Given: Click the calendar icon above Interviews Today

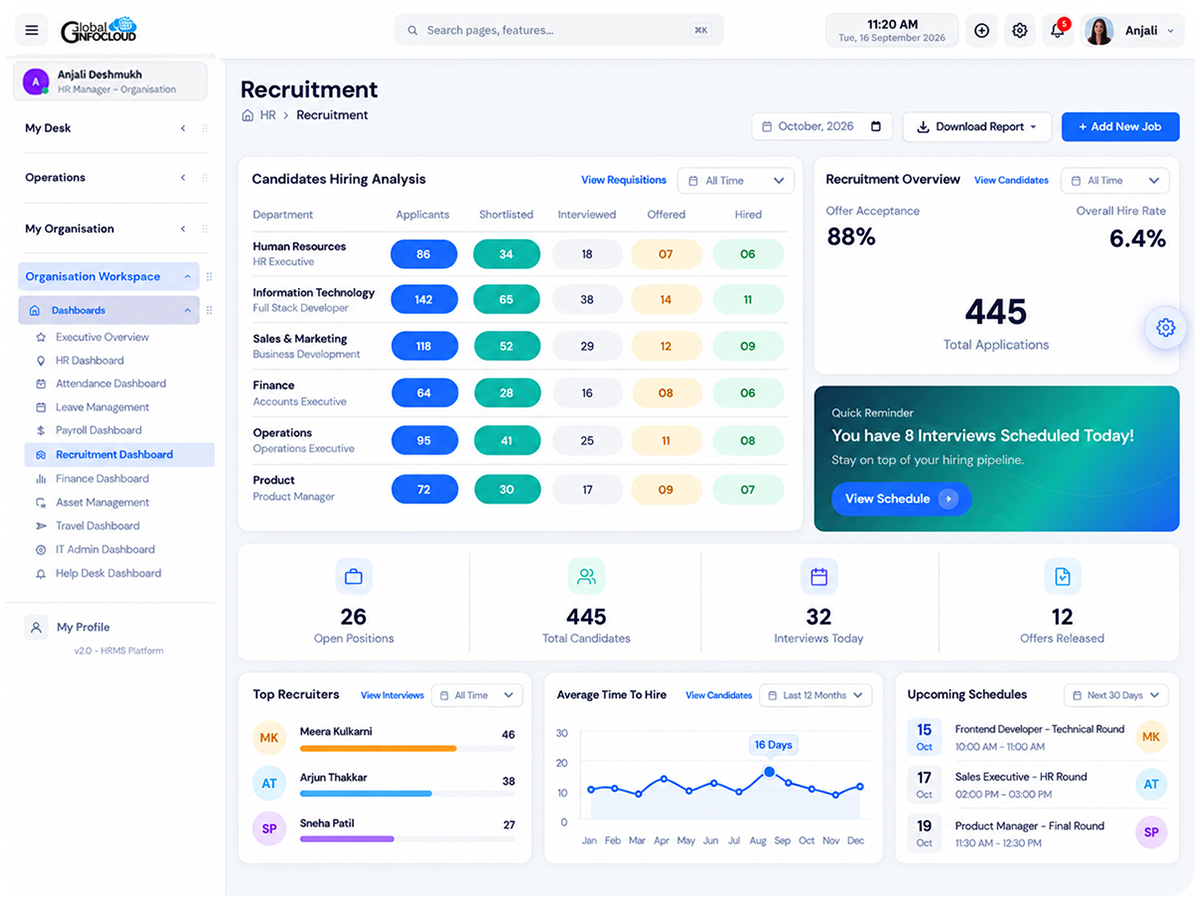Looking at the screenshot, I should pyautogui.click(x=819, y=576).
